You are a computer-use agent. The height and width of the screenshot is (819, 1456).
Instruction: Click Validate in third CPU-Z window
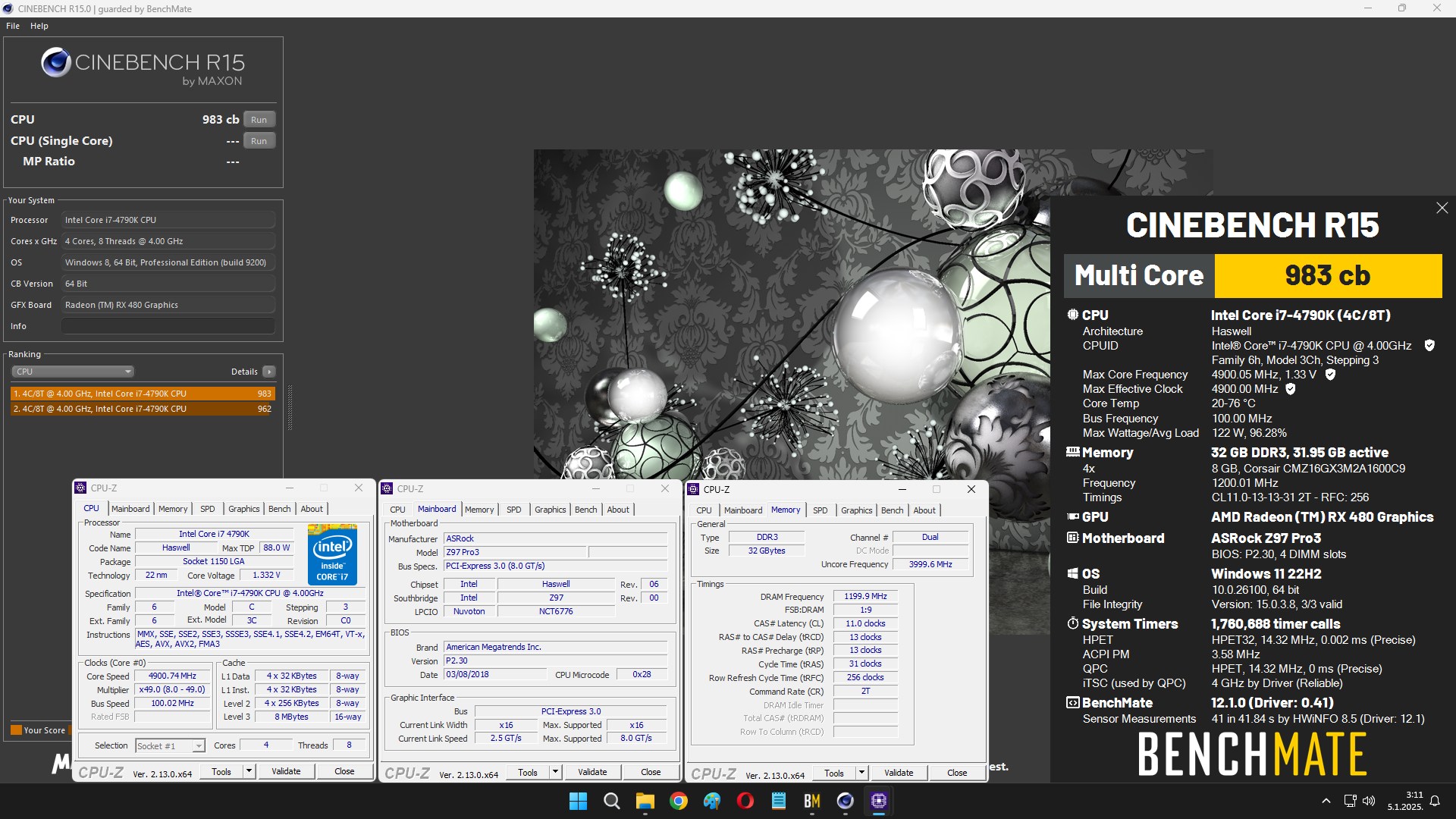click(899, 773)
